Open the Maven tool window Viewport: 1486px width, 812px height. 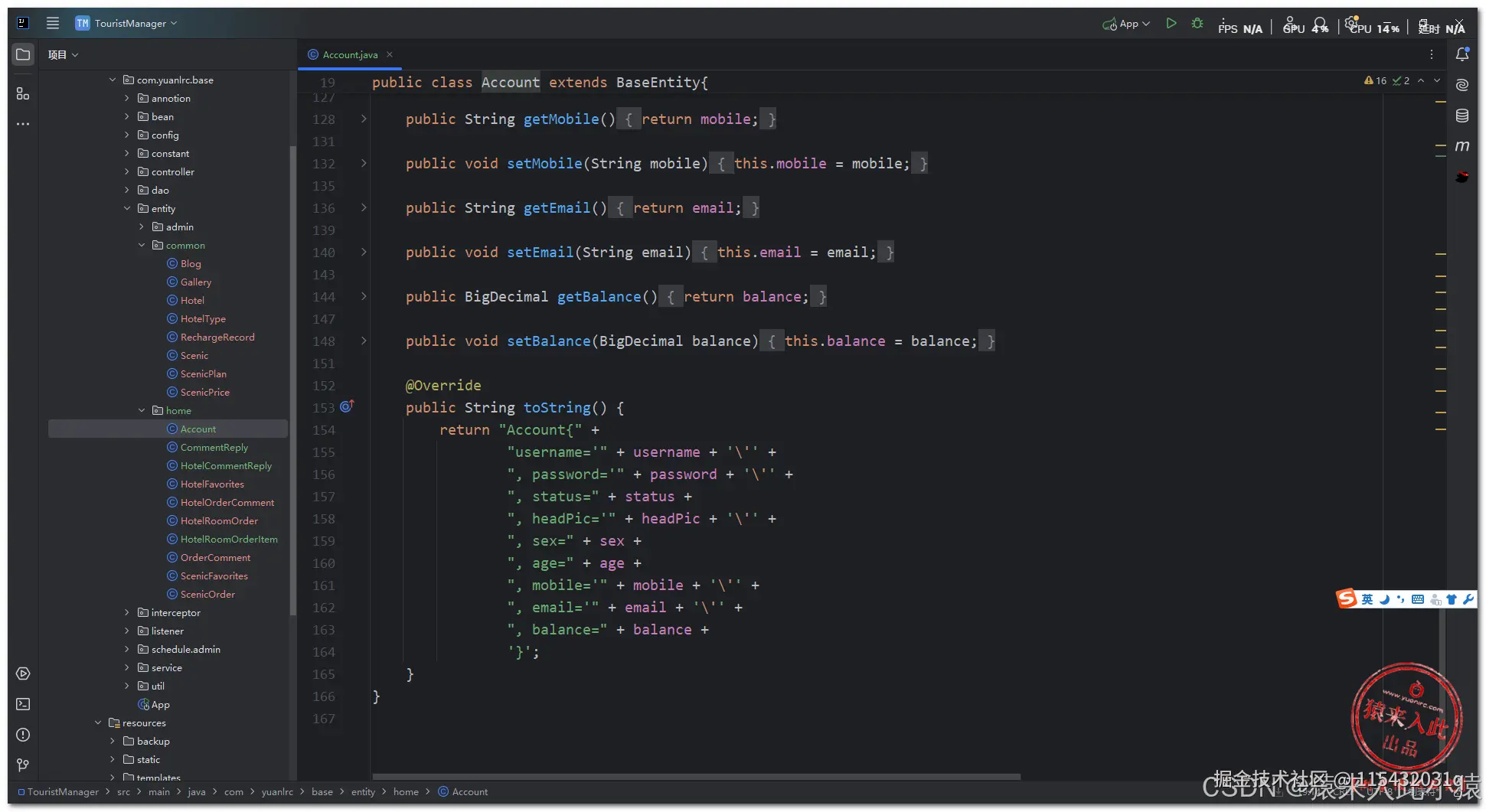1462,146
